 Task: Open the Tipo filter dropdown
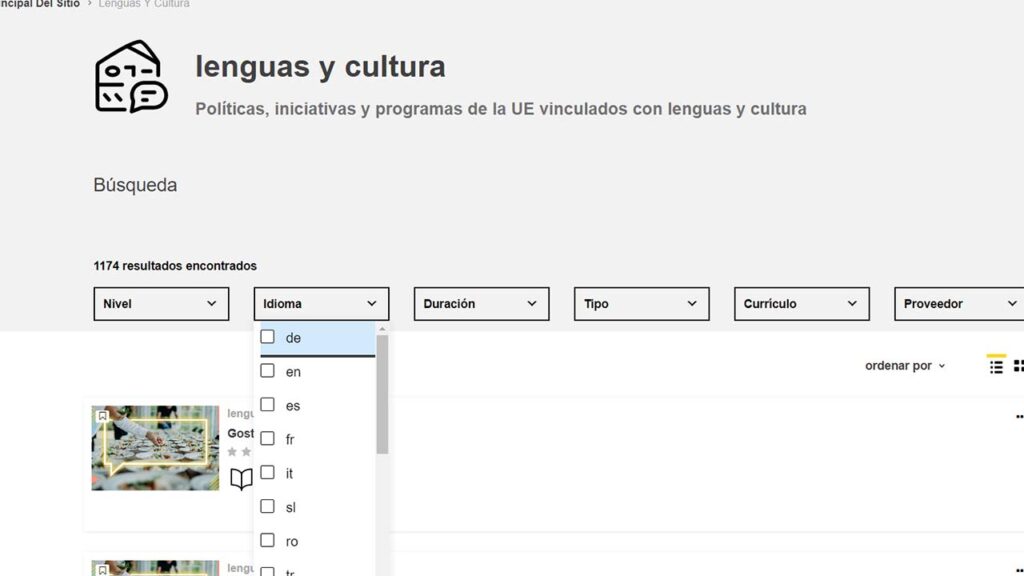click(641, 304)
